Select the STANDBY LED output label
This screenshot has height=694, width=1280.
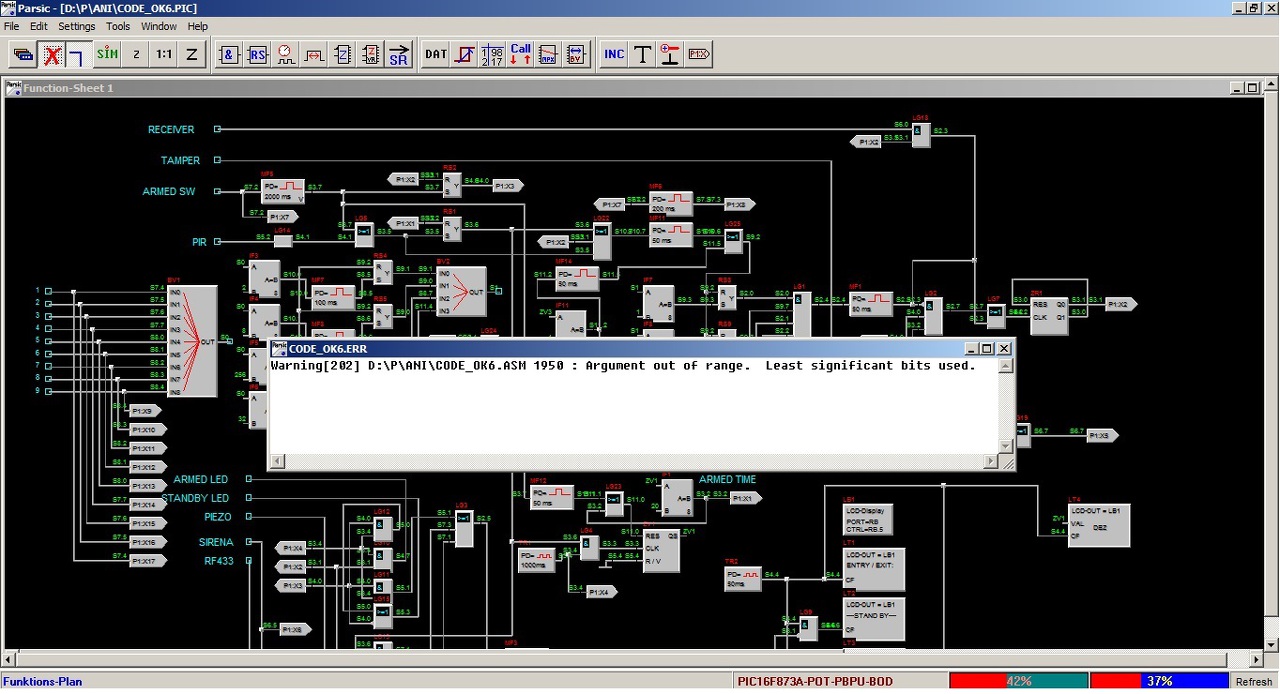click(195, 498)
